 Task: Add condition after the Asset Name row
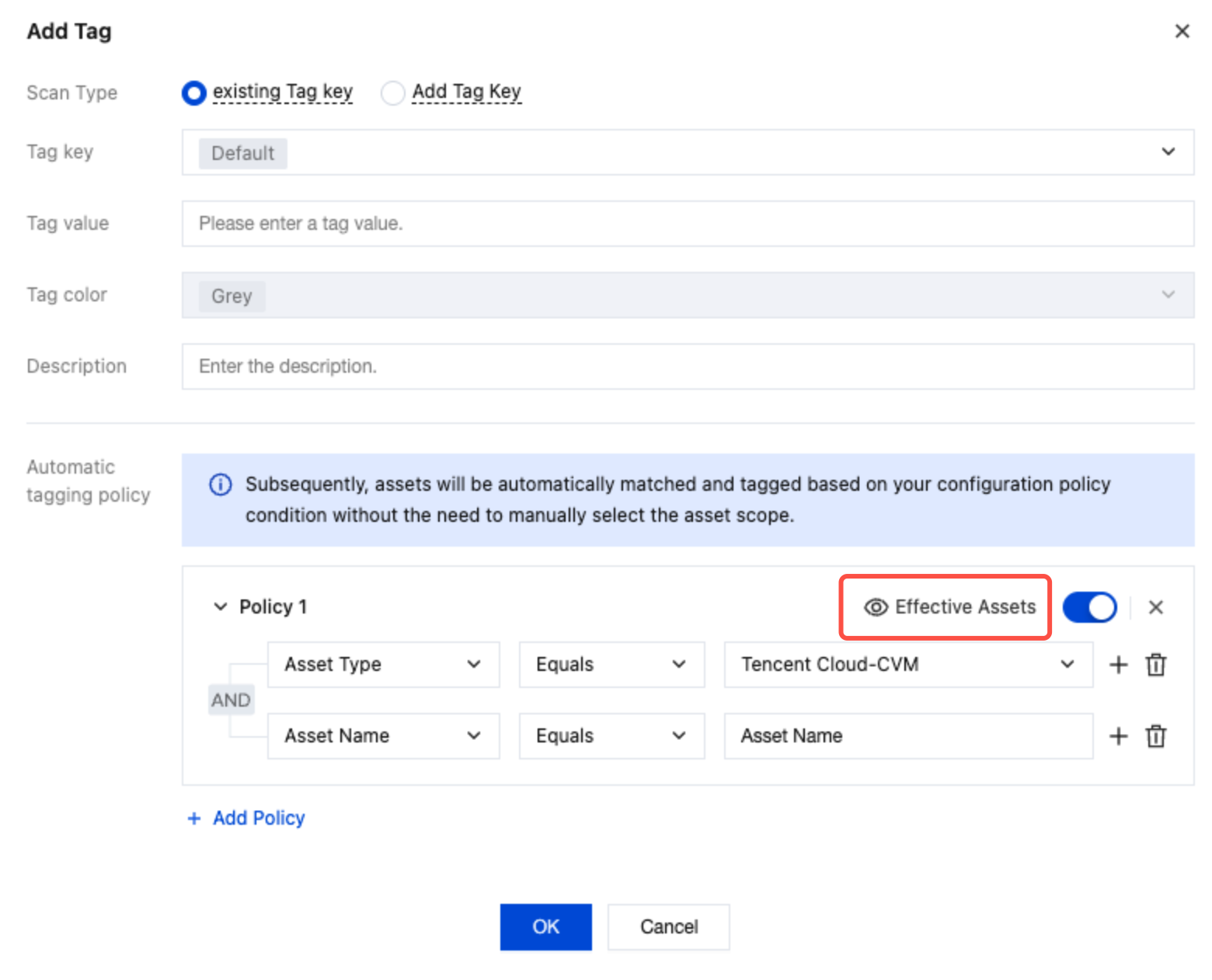[1118, 736]
